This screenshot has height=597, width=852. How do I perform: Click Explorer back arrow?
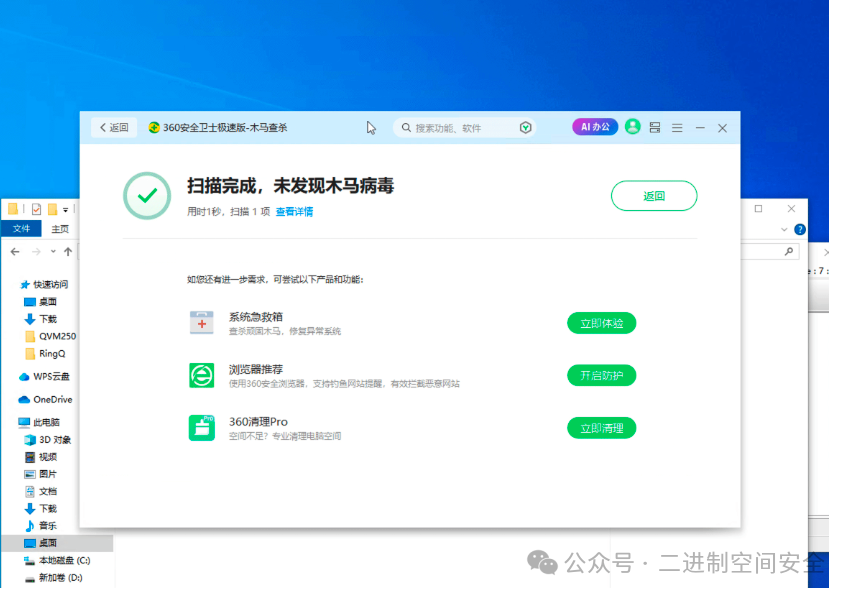tap(15, 252)
